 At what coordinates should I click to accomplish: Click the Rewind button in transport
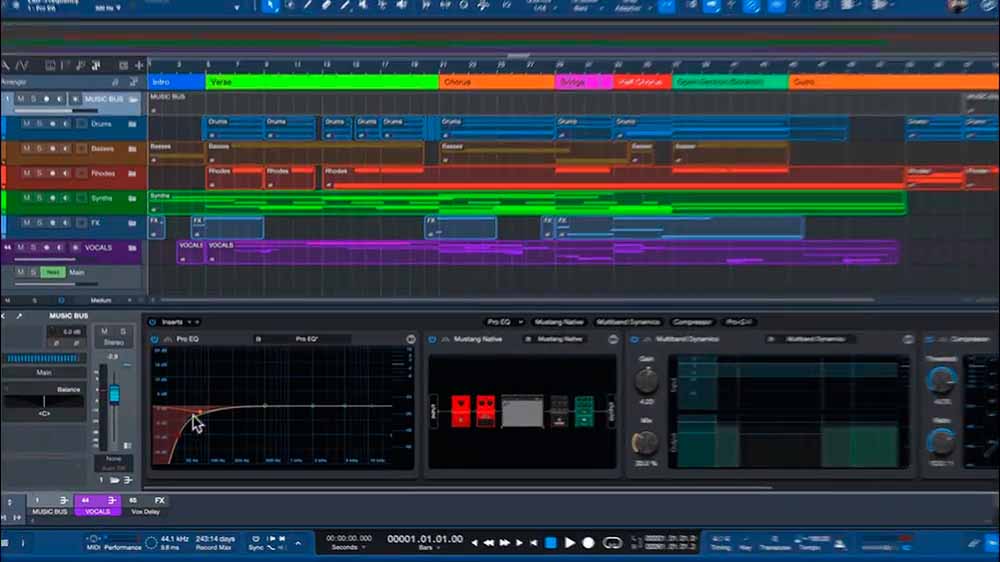489,543
